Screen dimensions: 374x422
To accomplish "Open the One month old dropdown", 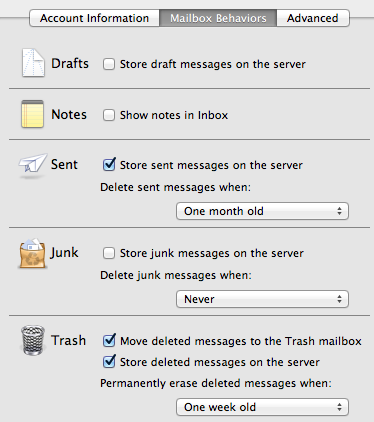I will click(x=262, y=211).
